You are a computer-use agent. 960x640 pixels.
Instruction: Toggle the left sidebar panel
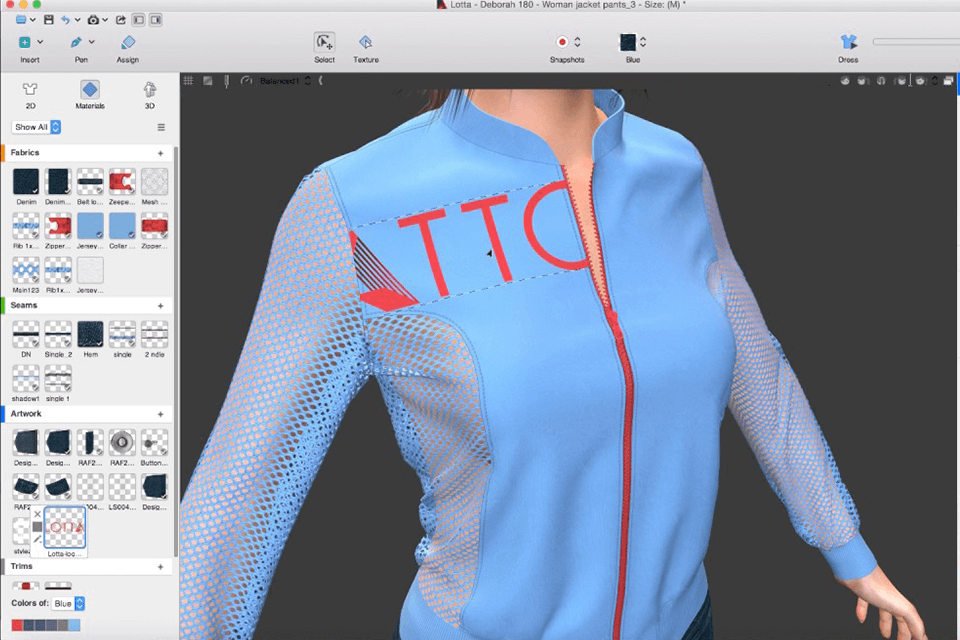tap(138, 20)
